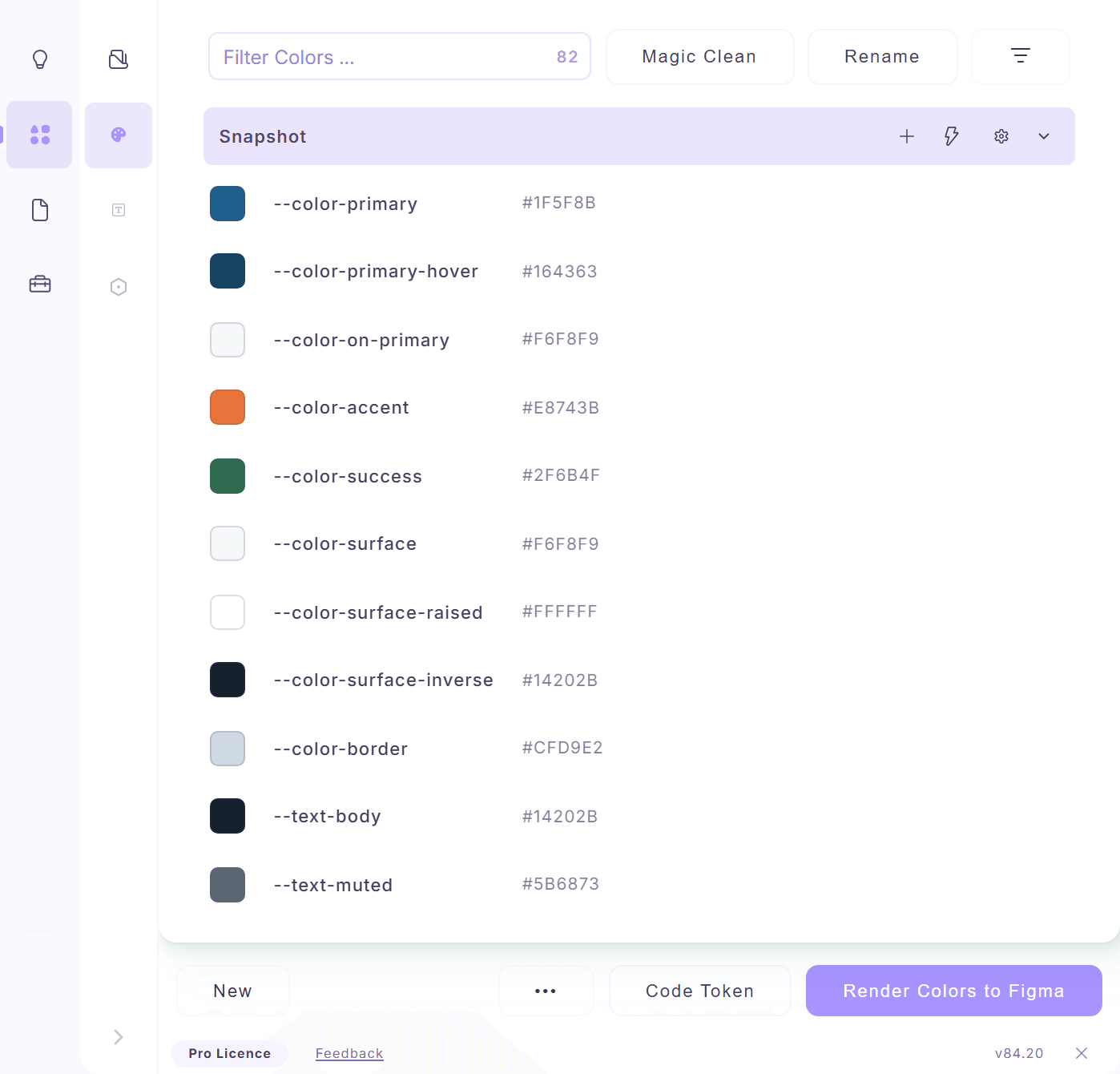The height and width of the screenshot is (1074, 1120).
Task: Open the three-dots more options button
Action: (x=546, y=991)
